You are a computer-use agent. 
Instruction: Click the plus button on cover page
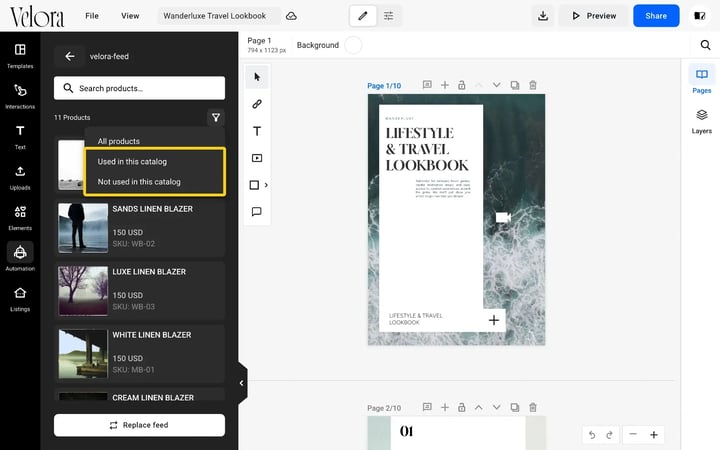point(494,320)
